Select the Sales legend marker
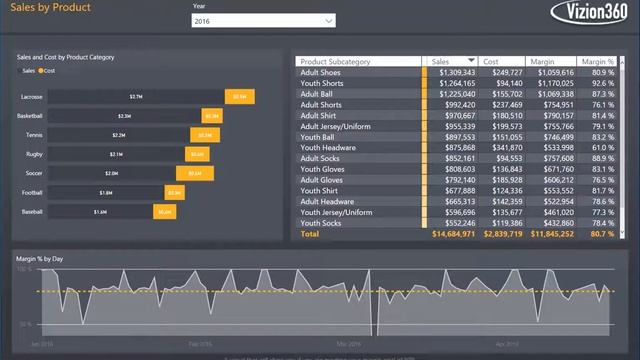This screenshot has height=360, width=640. [20, 71]
